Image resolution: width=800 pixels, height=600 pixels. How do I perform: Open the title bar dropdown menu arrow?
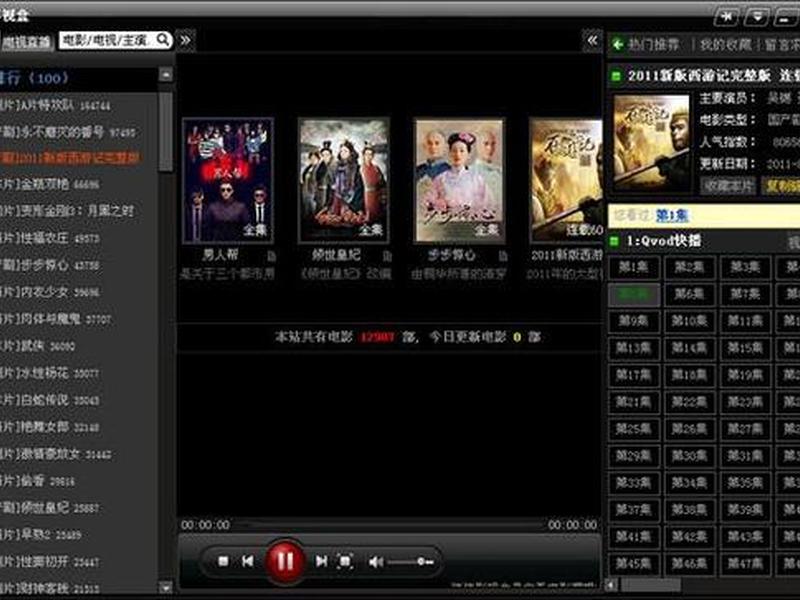[757, 16]
